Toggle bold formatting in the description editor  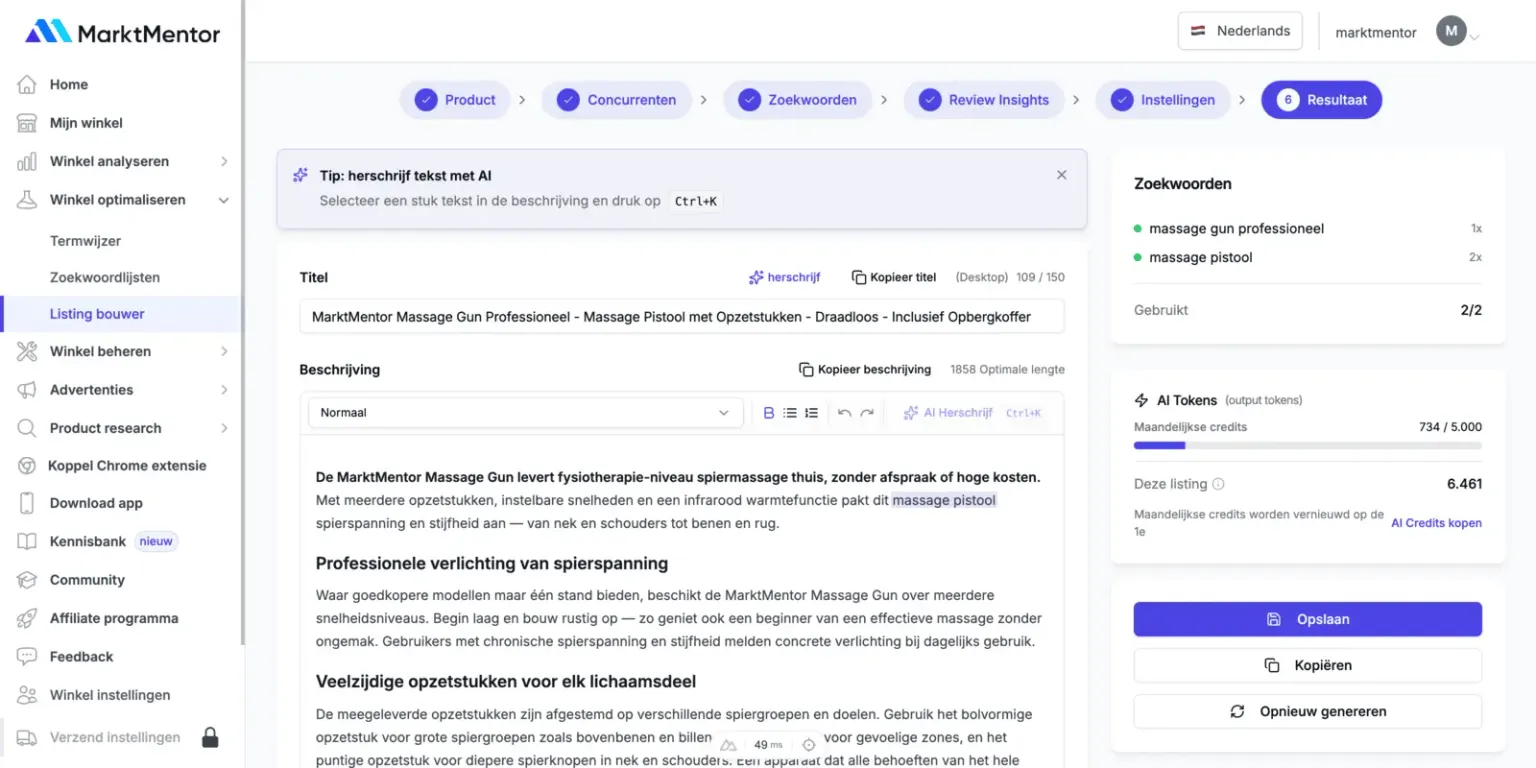[769, 413]
